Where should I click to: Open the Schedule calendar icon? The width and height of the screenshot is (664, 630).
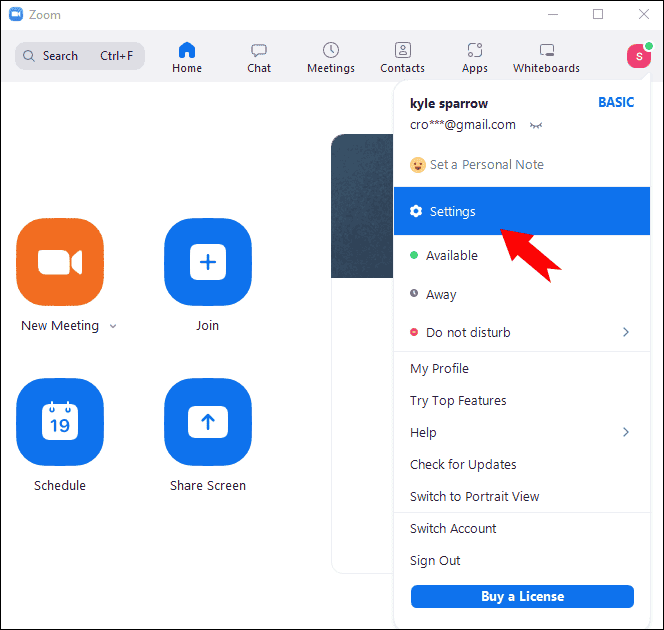point(60,422)
